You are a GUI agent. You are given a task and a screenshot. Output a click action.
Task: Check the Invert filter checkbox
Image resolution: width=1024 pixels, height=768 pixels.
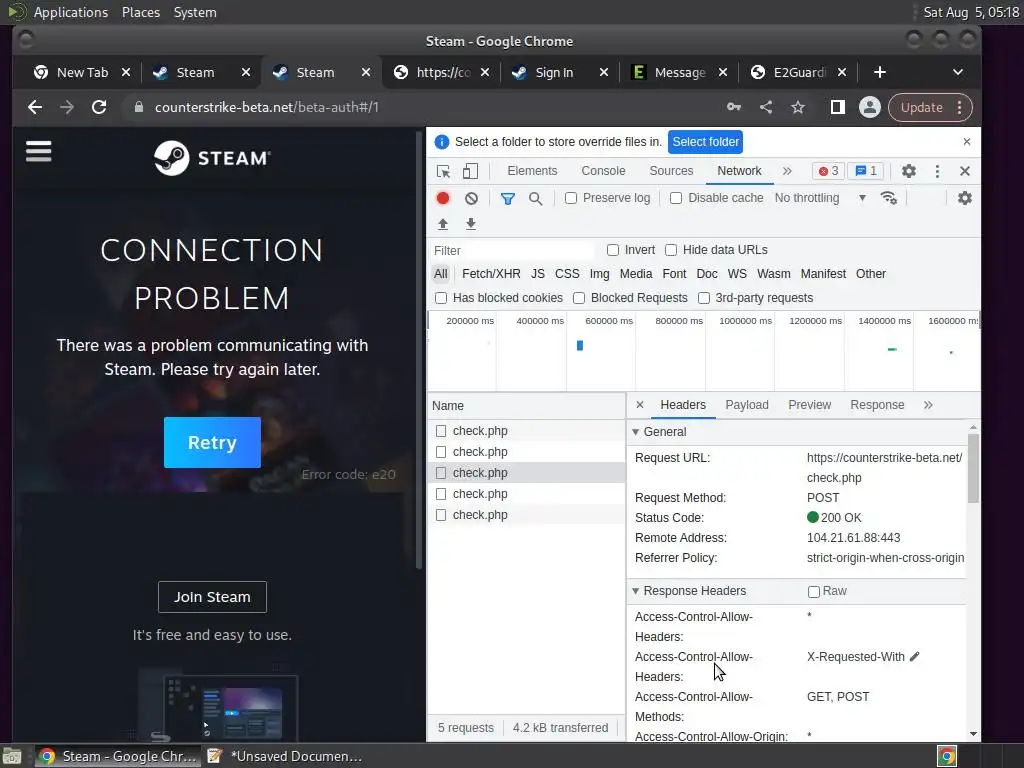pos(613,250)
